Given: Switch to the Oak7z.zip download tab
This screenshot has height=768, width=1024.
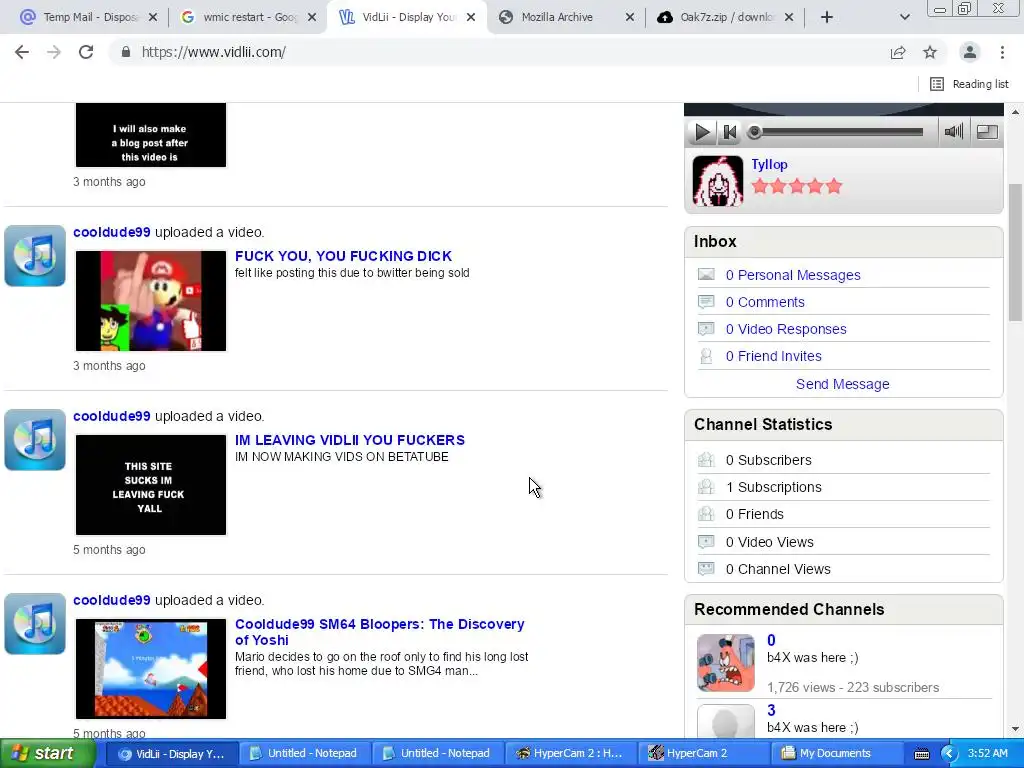Looking at the screenshot, I should pyautogui.click(x=724, y=18).
